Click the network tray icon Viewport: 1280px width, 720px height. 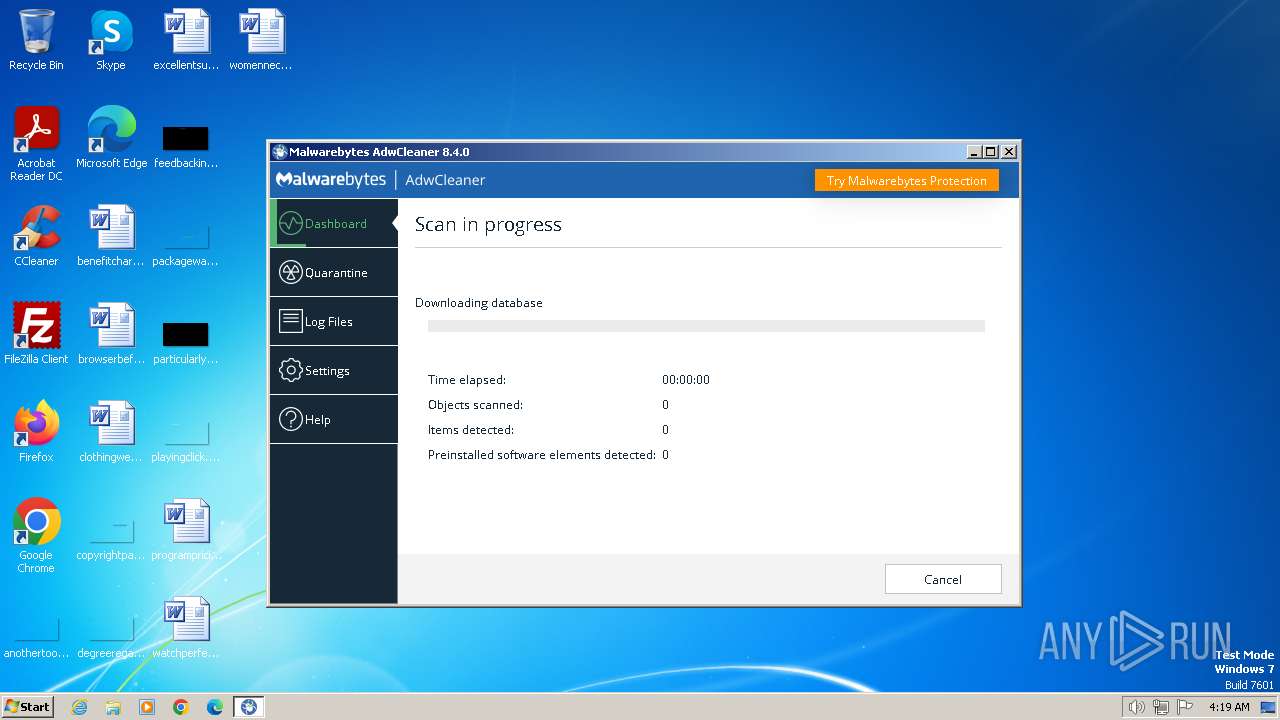[1161, 707]
